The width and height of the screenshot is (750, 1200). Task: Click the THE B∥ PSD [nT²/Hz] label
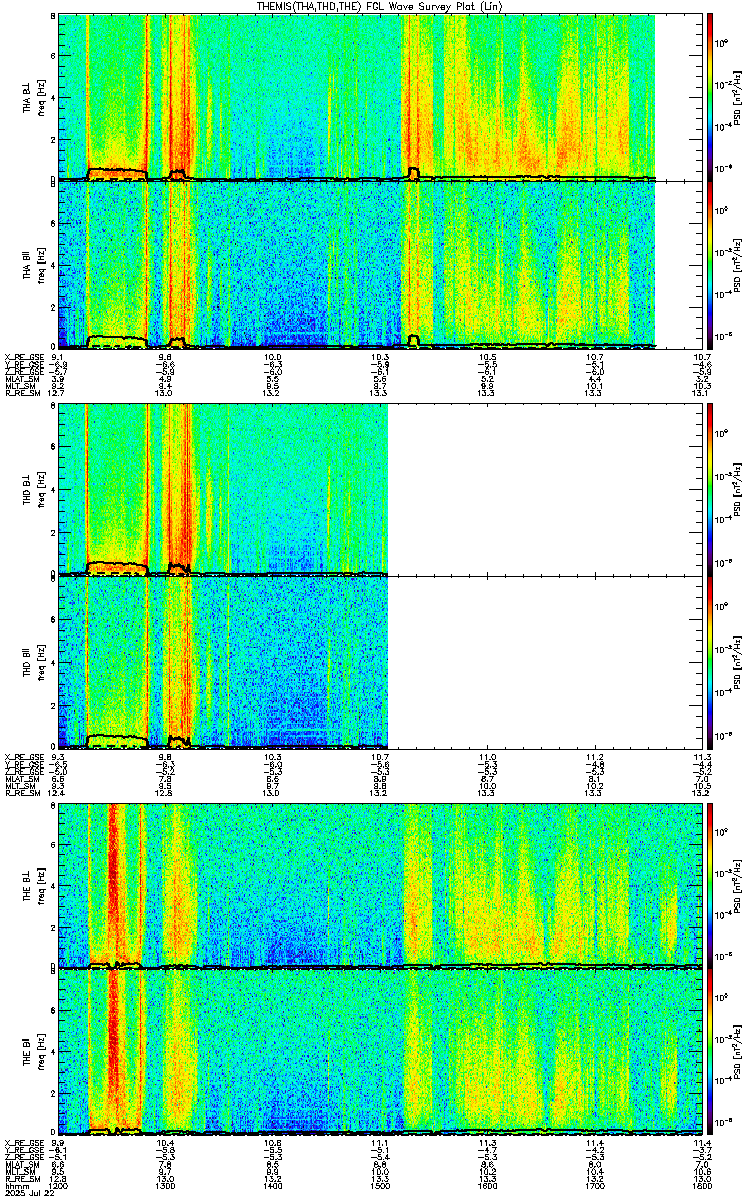click(x=738, y=1052)
